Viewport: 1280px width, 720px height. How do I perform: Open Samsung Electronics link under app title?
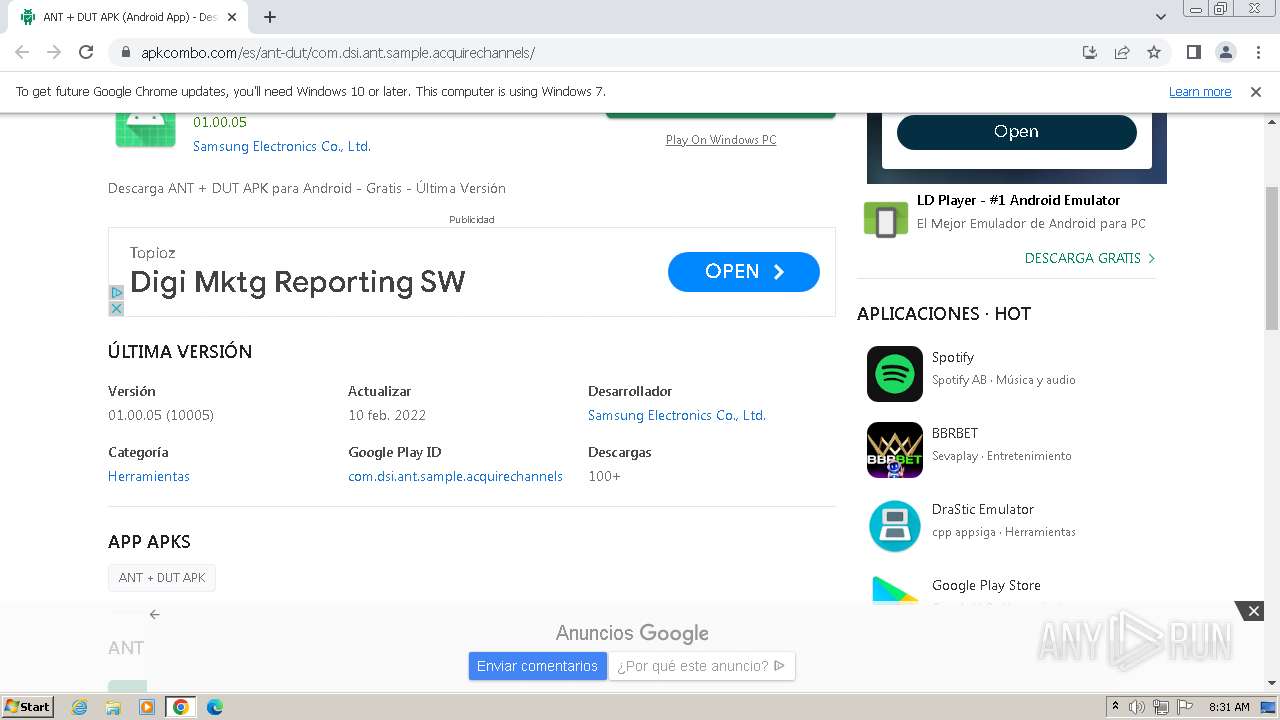click(282, 146)
